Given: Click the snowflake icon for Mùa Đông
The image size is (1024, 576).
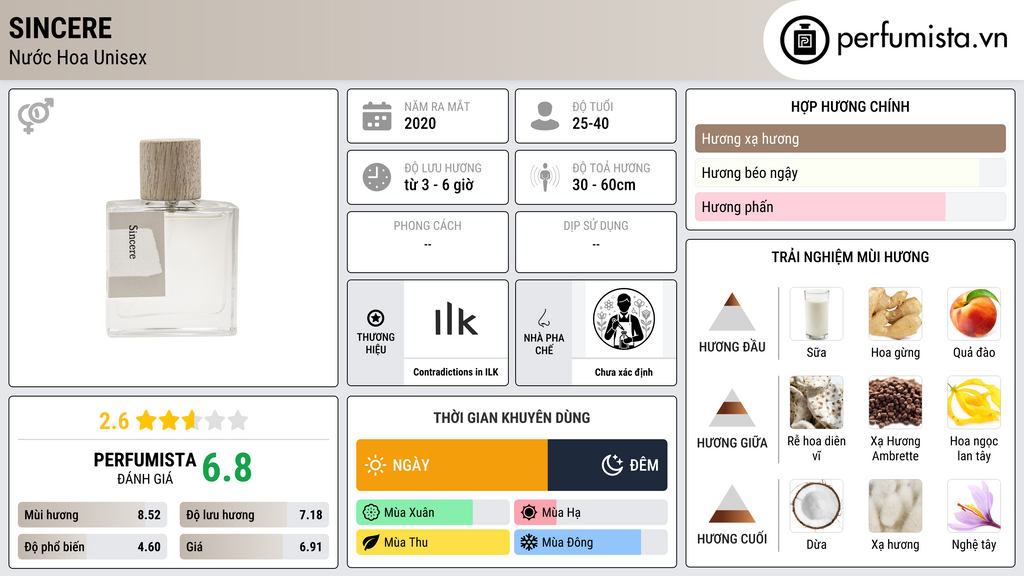Looking at the screenshot, I should (x=529, y=542).
